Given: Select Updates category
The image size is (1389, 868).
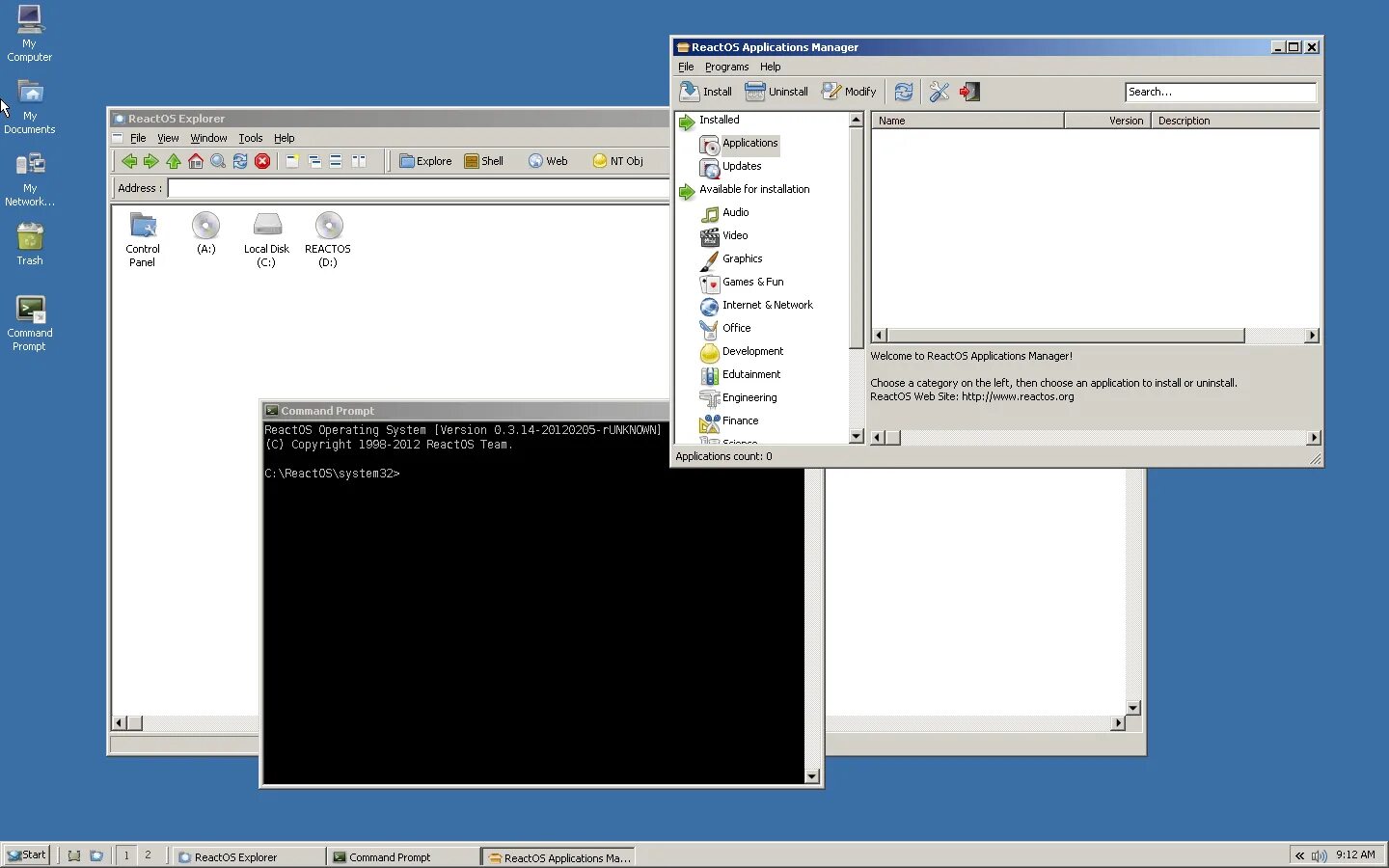Looking at the screenshot, I should pos(742,166).
